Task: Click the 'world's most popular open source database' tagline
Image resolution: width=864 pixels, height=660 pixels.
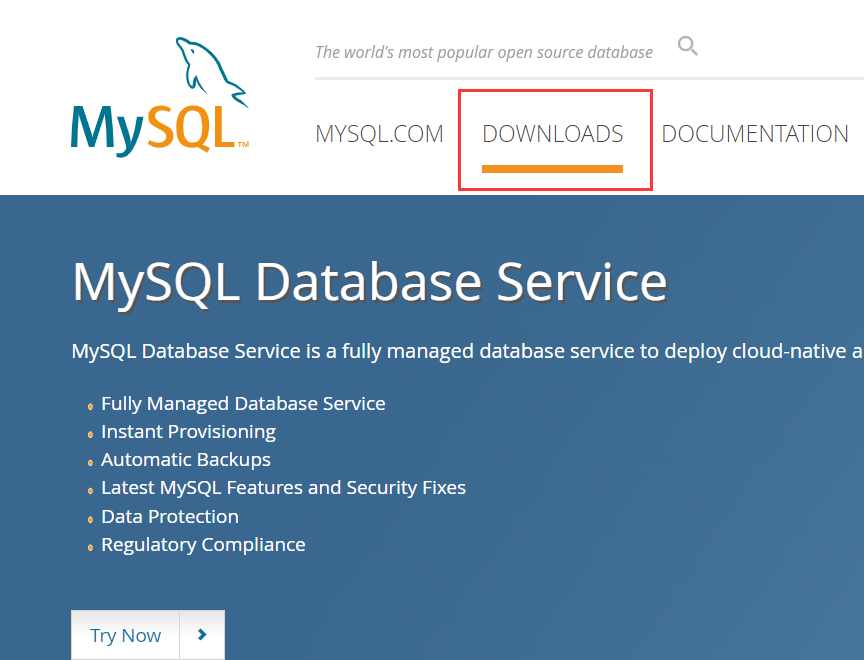Action: click(x=483, y=52)
